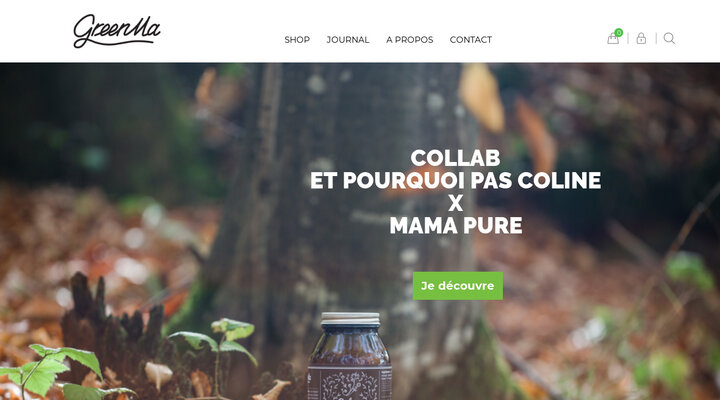Click the GreenMa handwritten logo

click(117, 31)
